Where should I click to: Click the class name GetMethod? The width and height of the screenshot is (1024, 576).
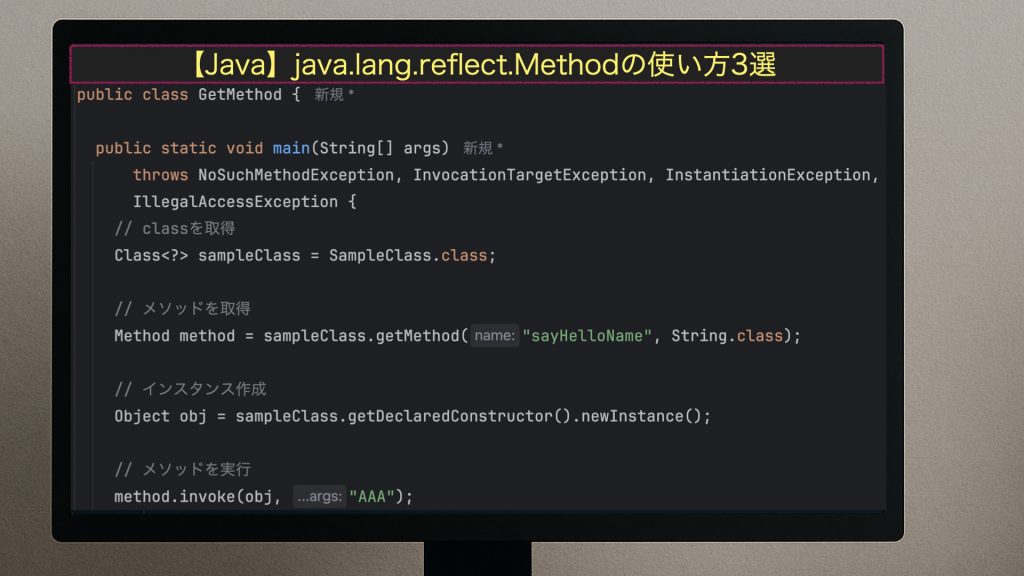pyautogui.click(x=240, y=95)
